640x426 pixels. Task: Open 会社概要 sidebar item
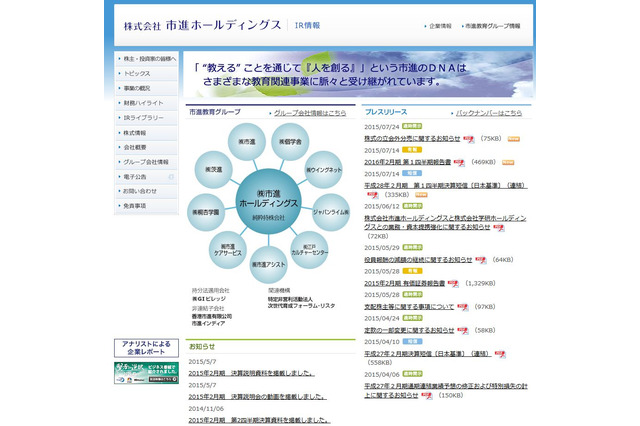147,147
